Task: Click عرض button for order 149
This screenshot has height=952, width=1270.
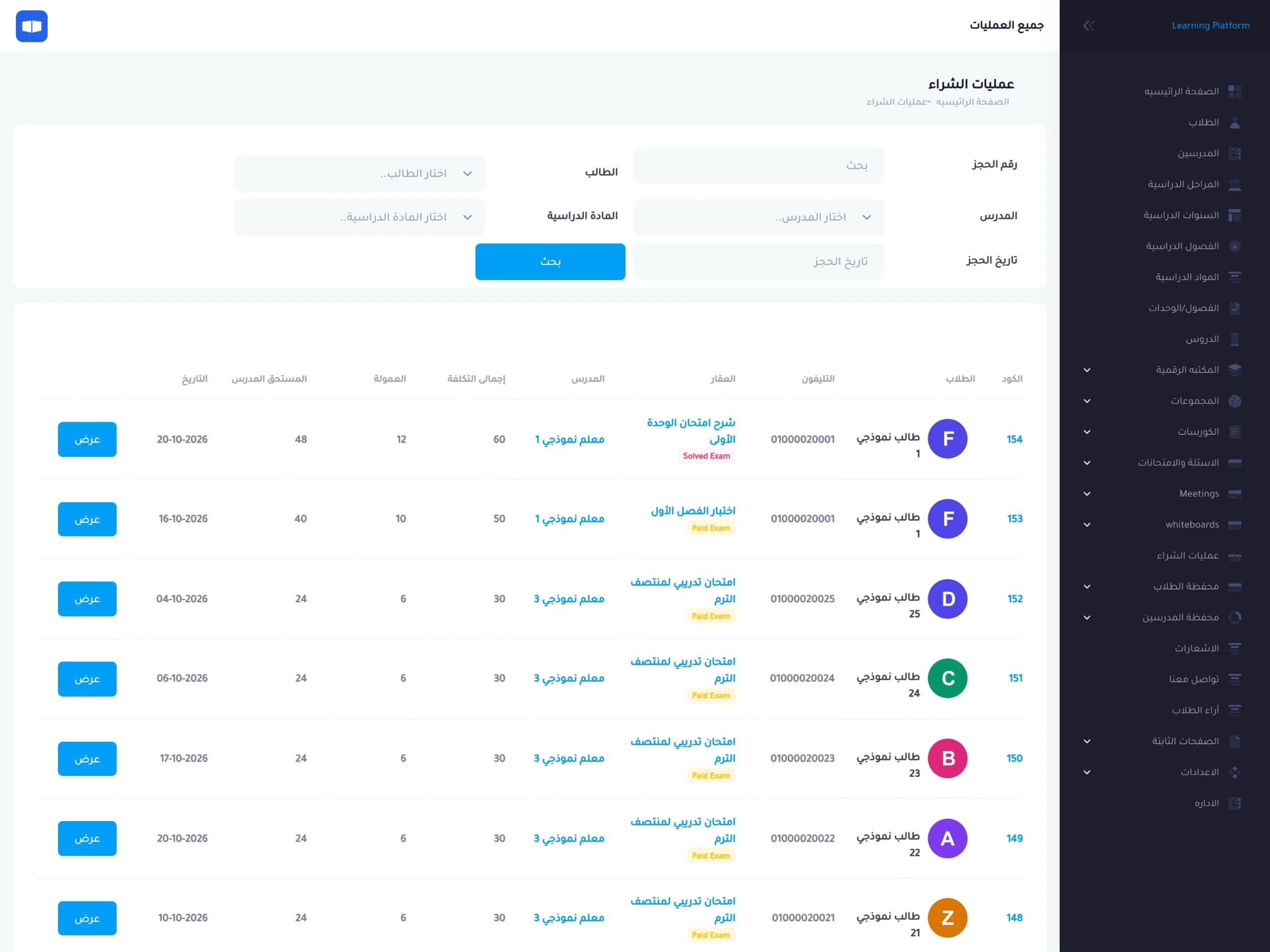Action: pyautogui.click(x=87, y=838)
